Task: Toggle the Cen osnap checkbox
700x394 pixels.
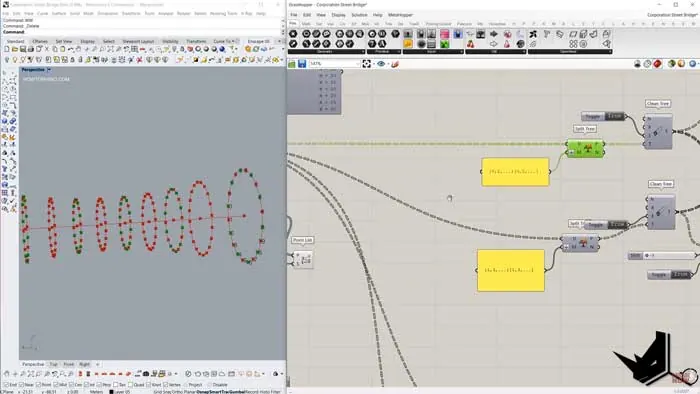Action: click(x=71, y=385)
